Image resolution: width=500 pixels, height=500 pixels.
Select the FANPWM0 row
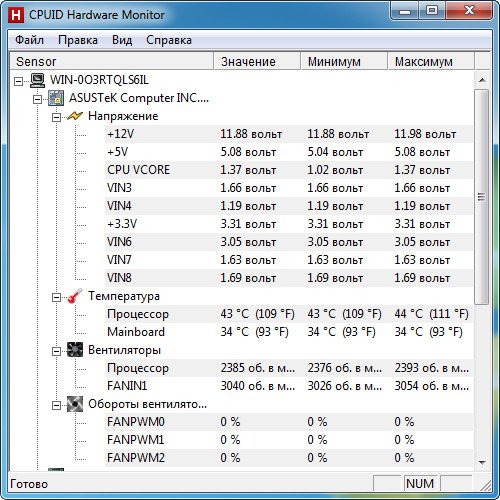pyautogui.click(x=289, y=422)
